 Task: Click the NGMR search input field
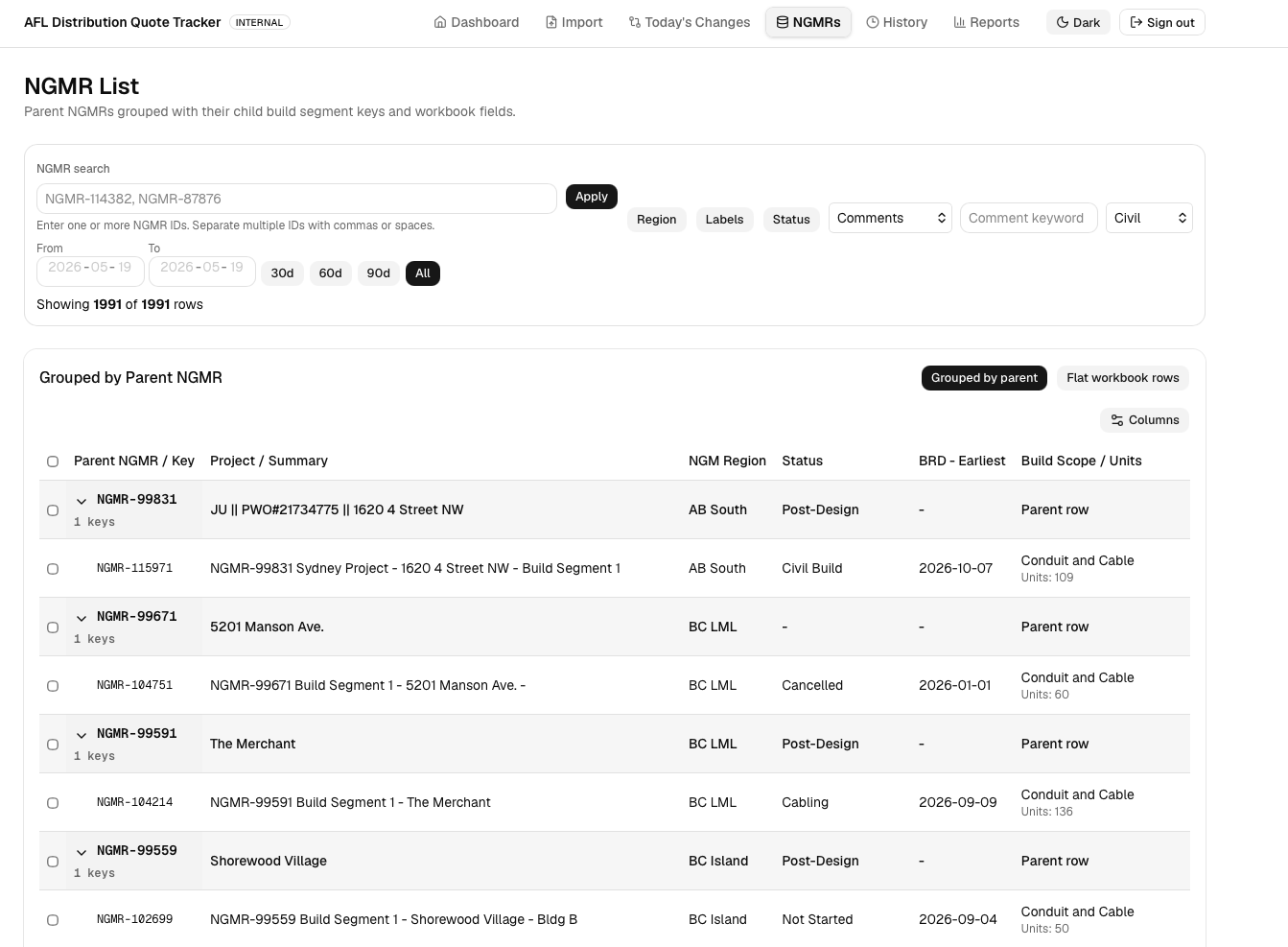296,199
